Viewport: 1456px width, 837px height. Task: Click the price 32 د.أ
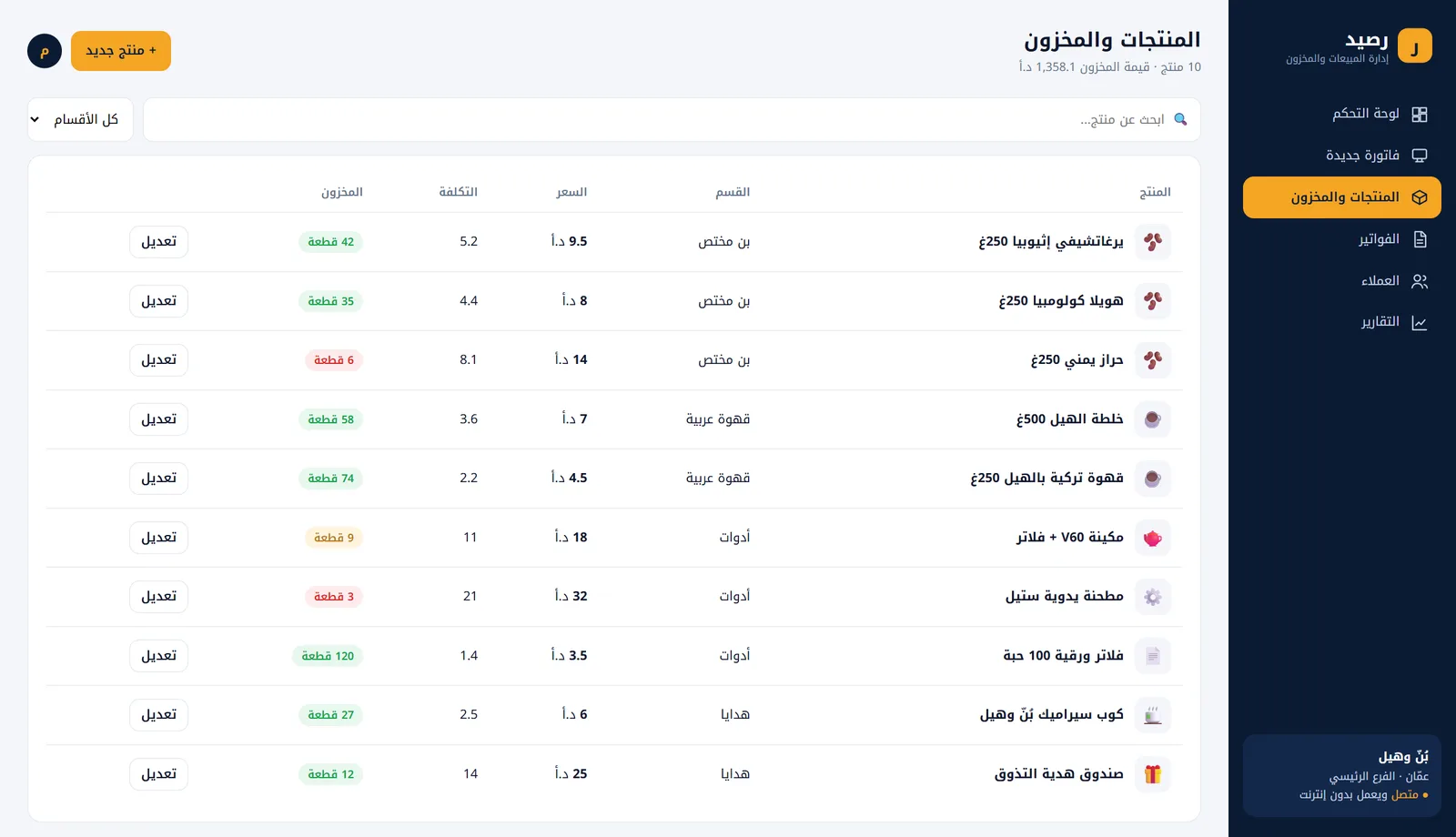[571, 597]
